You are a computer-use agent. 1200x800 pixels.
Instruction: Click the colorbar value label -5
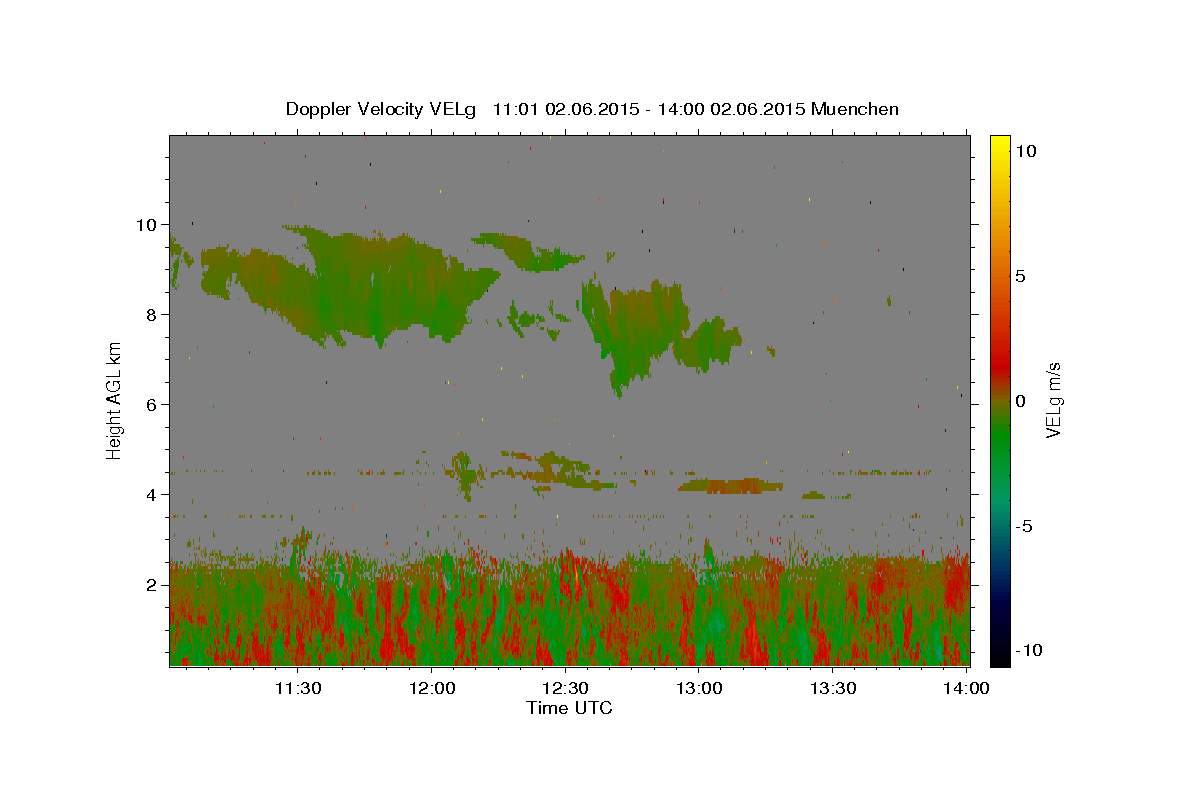click(1024, 526)
